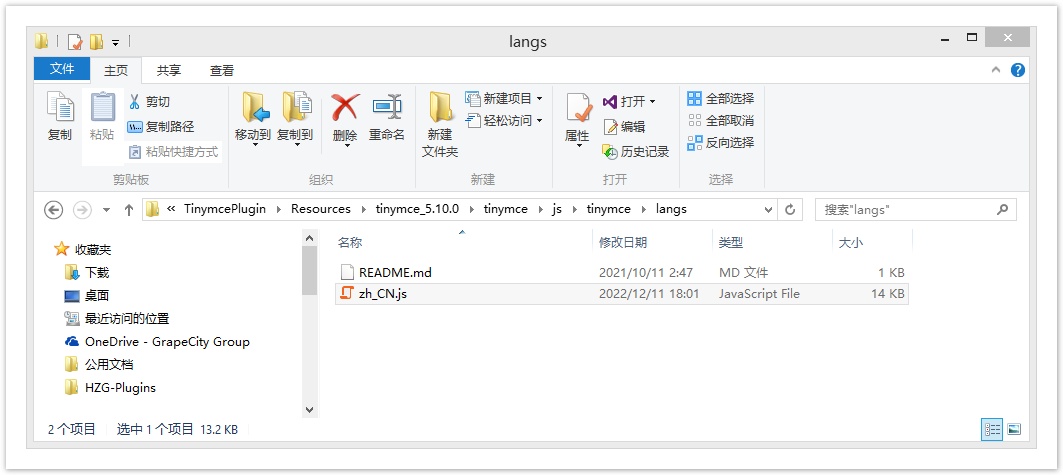Open the Easy access (轻松访问) dropdown arrow
The image size is (1063, 475).
[540, 121]
